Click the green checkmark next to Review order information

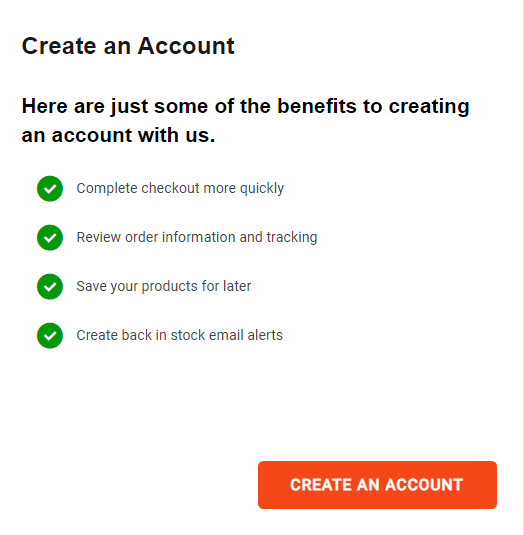[50, 237]
